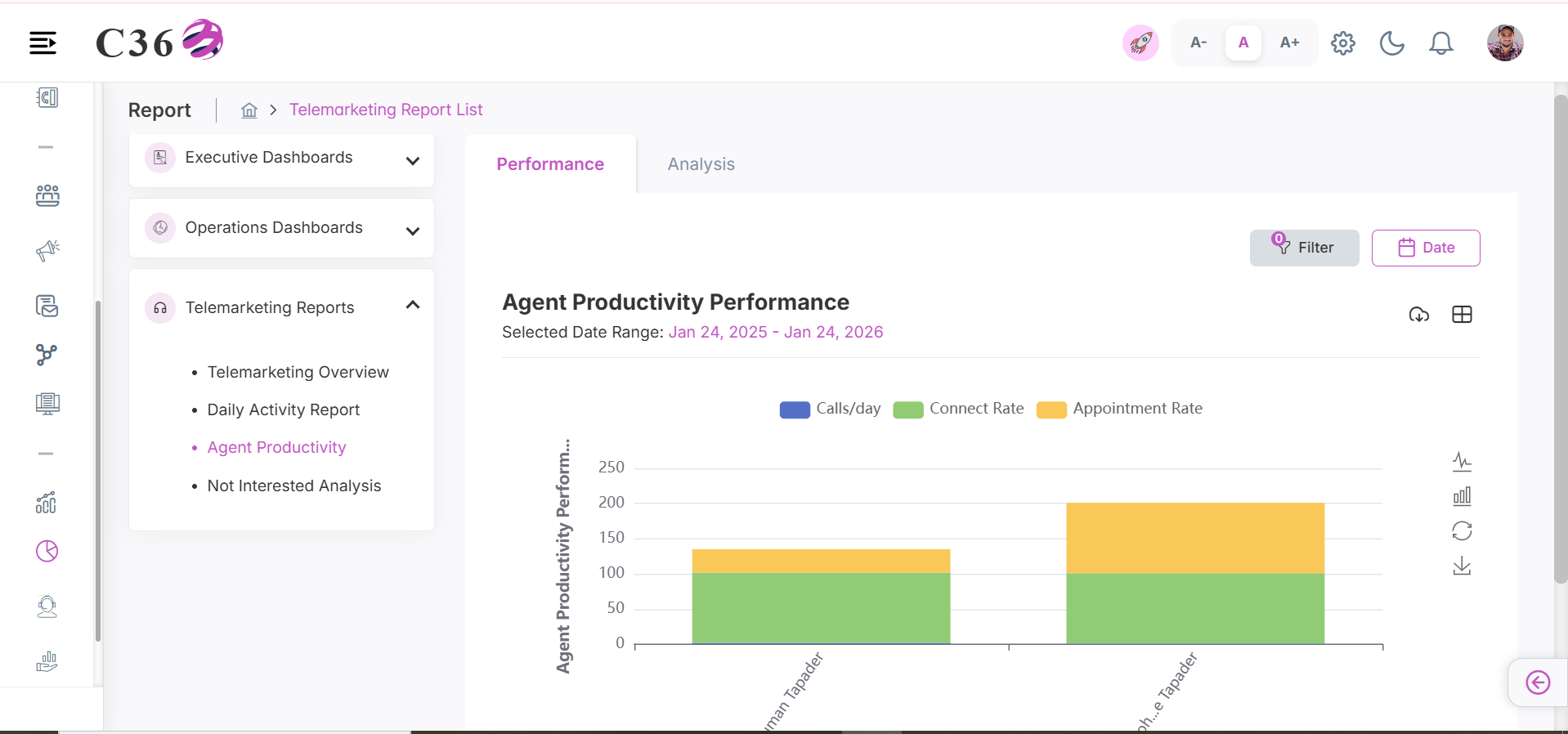Switch chart to line type

(x=1462, y=462)
